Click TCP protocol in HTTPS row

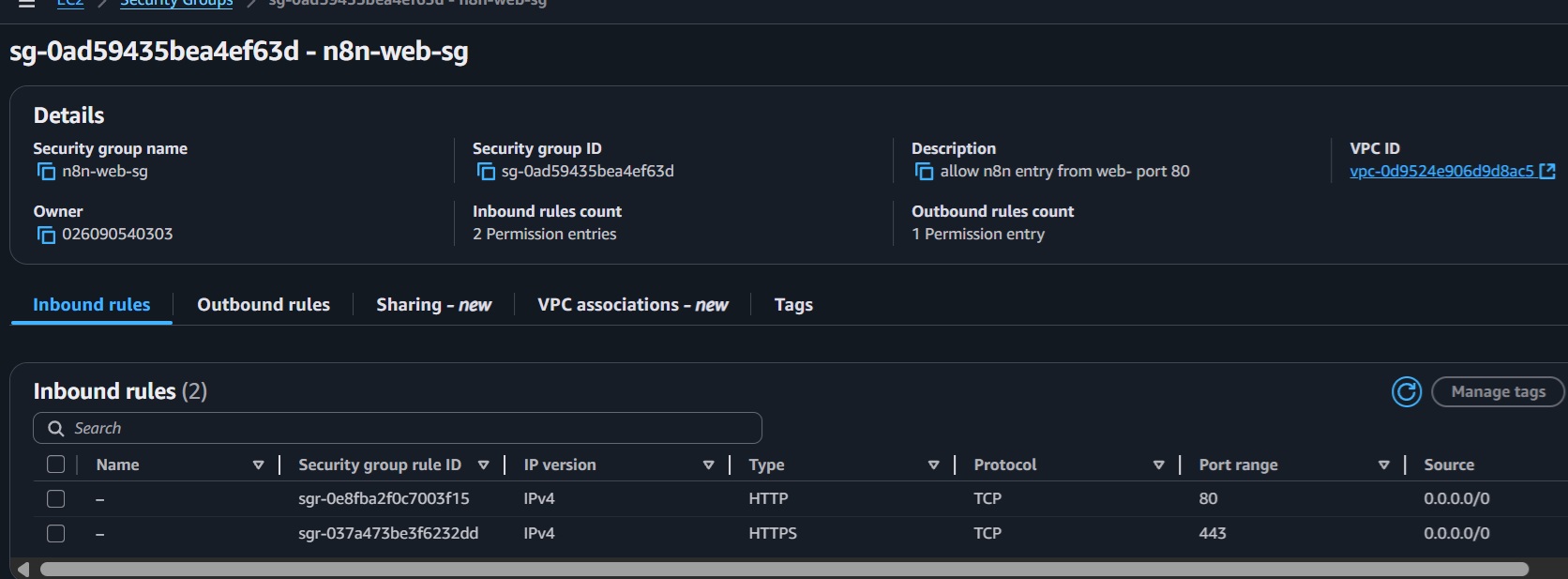point(988,533)
